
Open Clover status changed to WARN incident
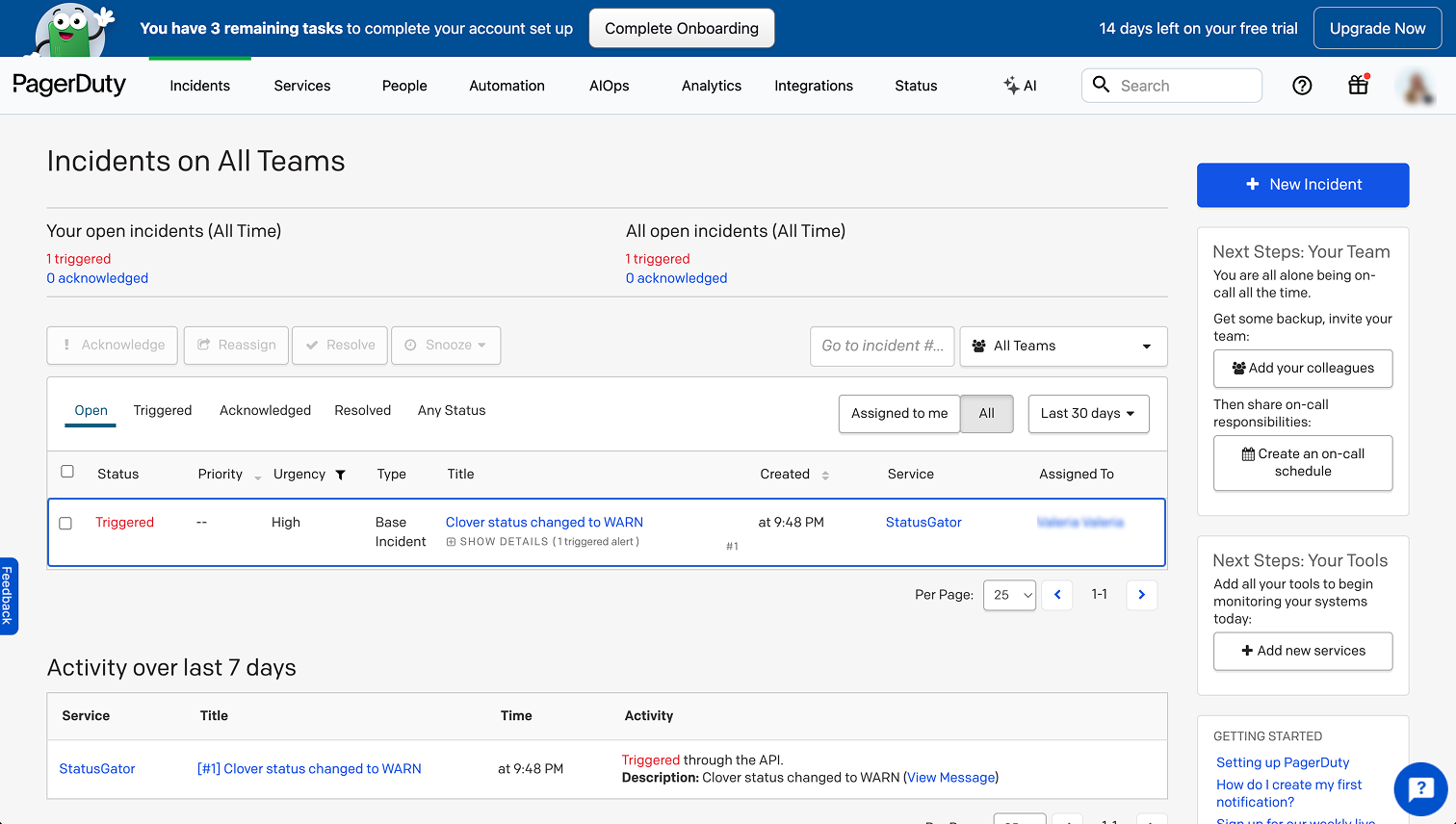click(544, 523)
